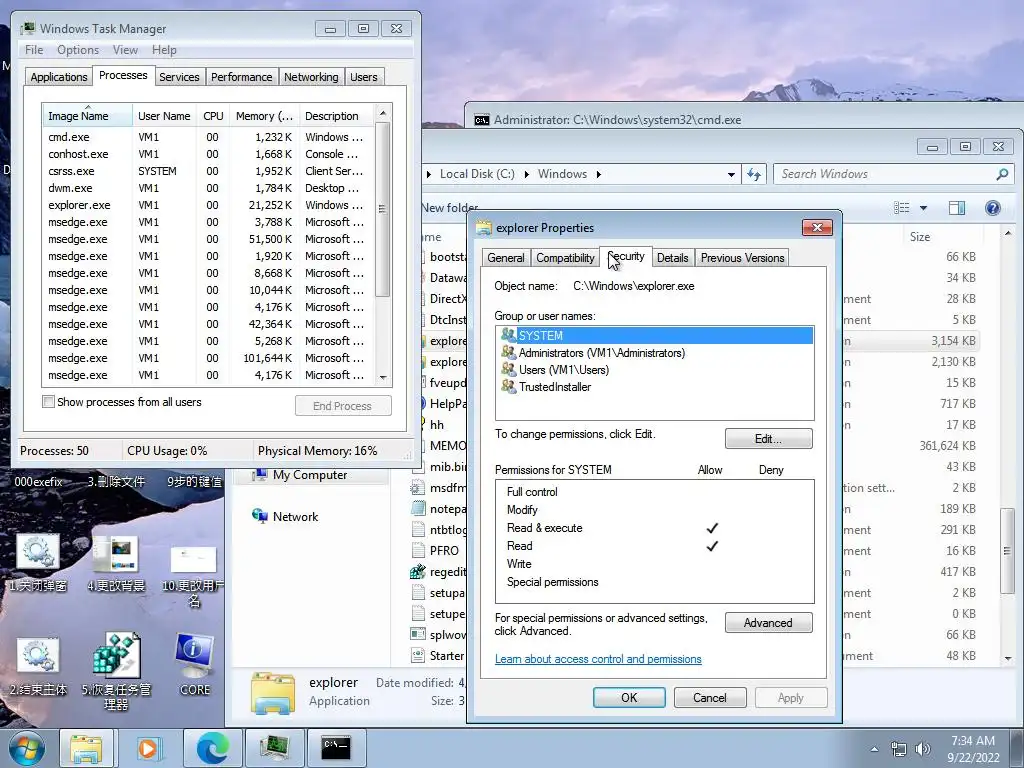1024x768 pixels.
Task: Open the view options dropdown arrow in Explorer
Action: coord(923,208)
